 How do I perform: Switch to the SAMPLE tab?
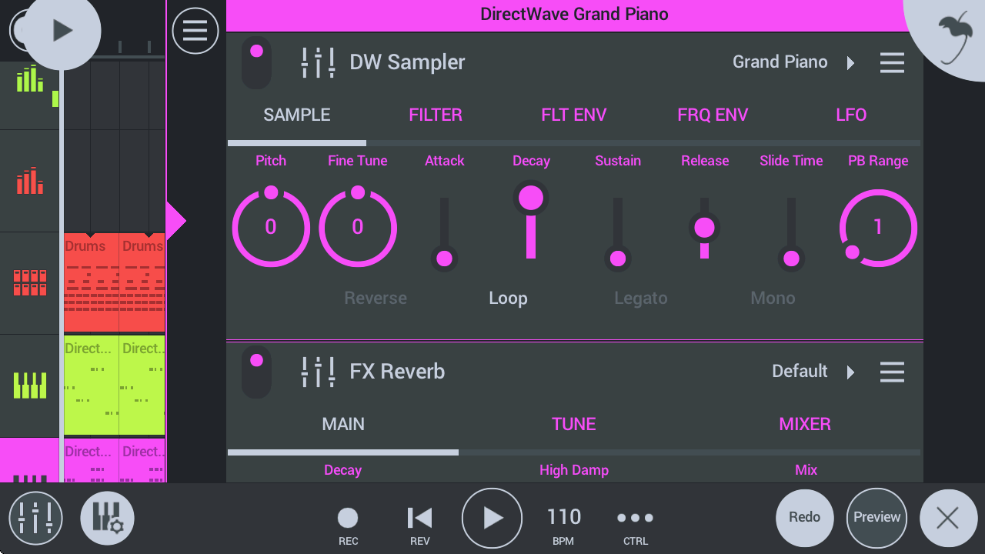[297, 115]
